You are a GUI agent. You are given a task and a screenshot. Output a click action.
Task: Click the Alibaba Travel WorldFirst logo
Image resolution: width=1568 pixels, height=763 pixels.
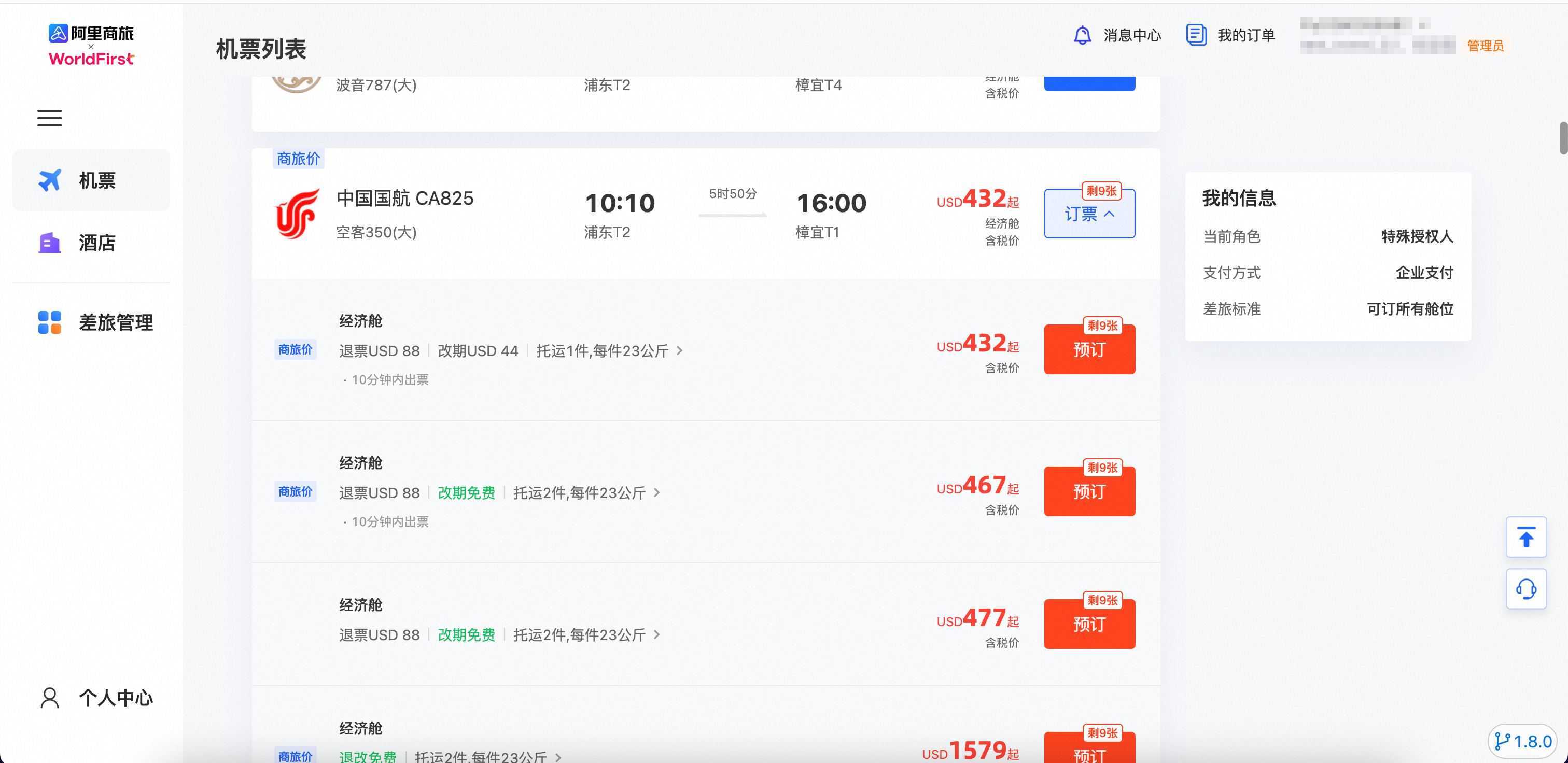91,45
